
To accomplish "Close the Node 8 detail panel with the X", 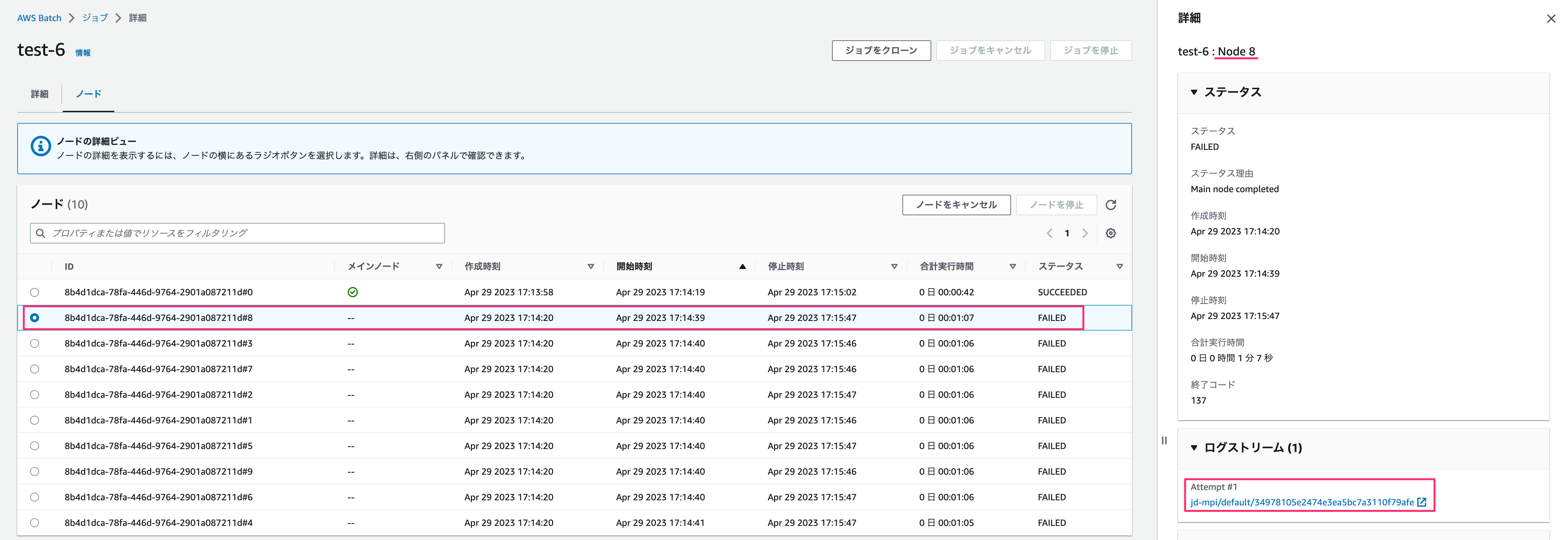I will pyautogui.click(x=1551, y=18).
